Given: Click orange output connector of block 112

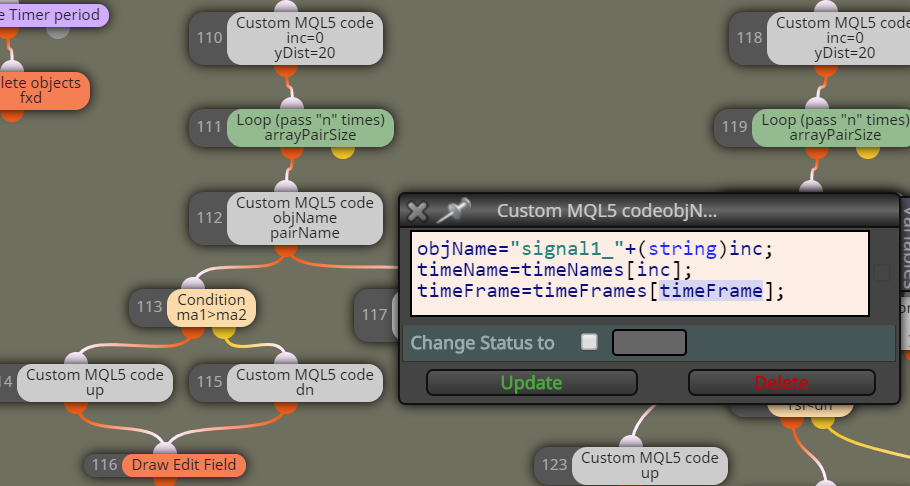Looking at the screenshot, I should pos(286,250).
